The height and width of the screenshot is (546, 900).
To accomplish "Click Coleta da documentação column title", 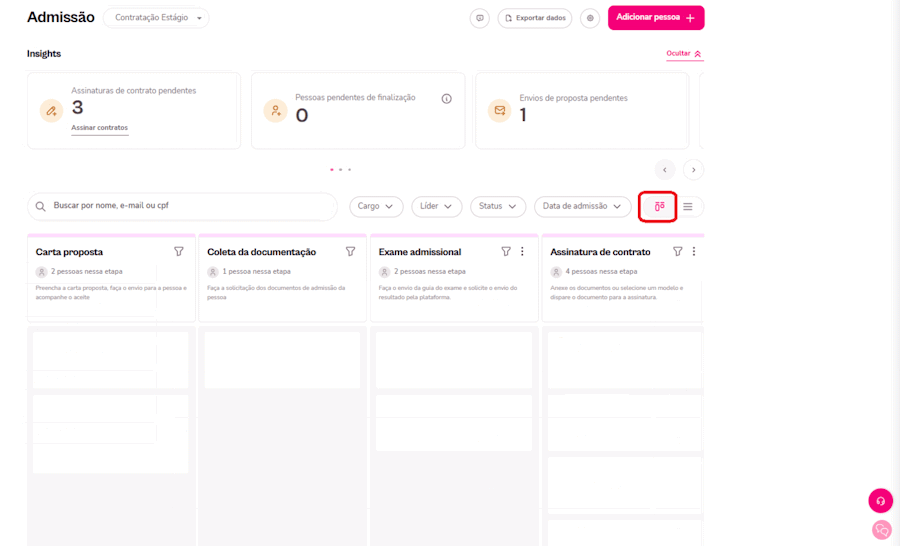I will point(261,252).
